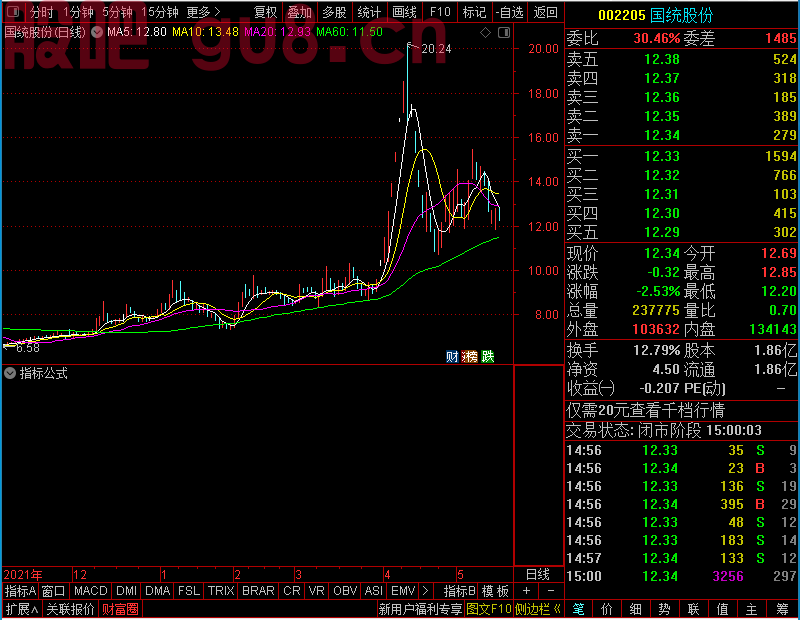Remove from watchlist via -自选

(510, 12)
